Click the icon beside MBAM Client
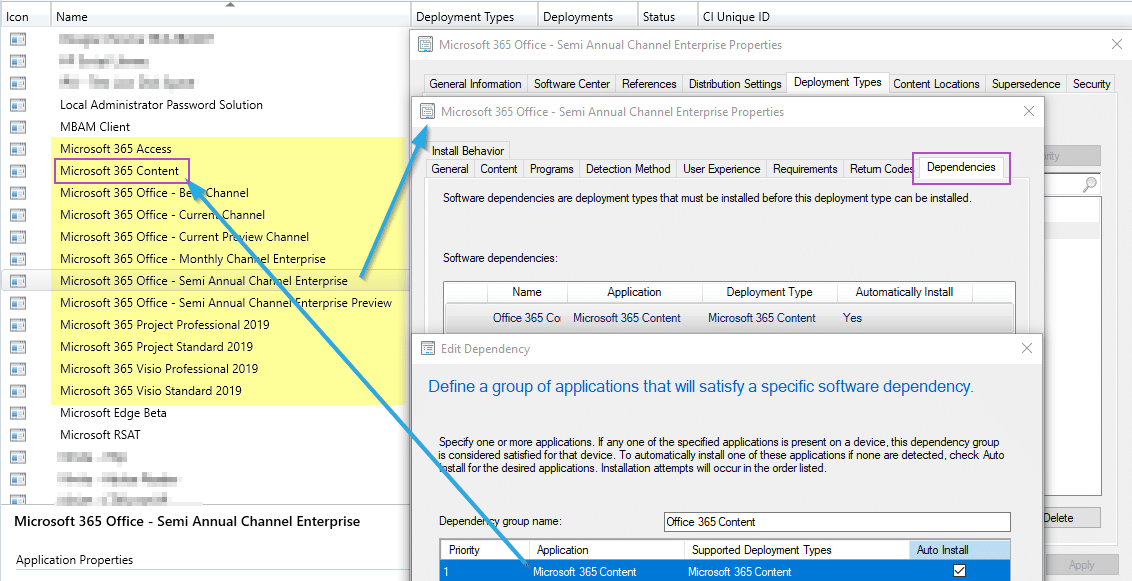 point(18,127)
